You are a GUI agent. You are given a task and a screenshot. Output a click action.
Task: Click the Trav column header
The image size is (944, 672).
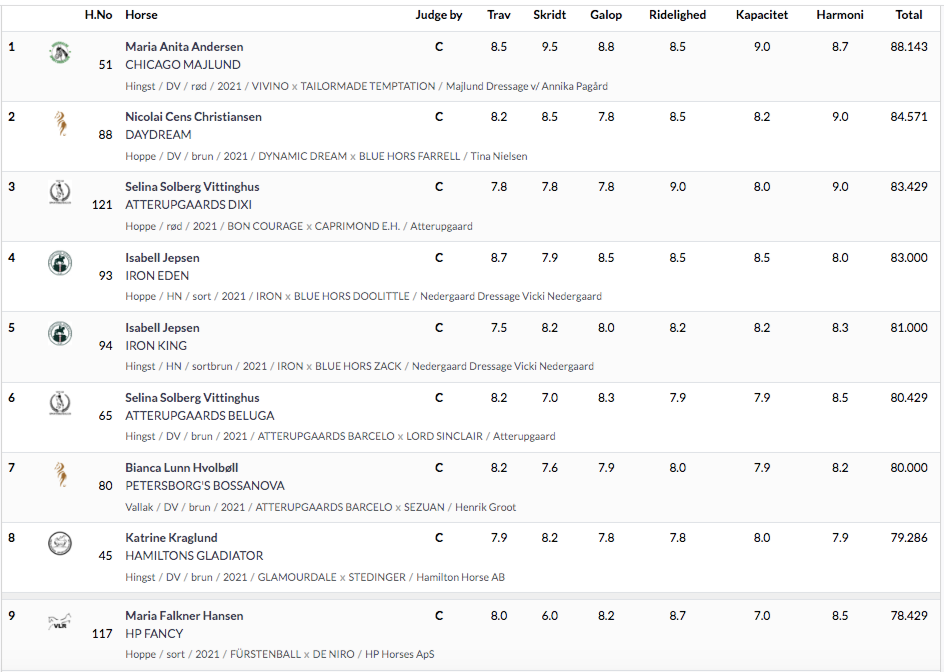tap(498, 15)
